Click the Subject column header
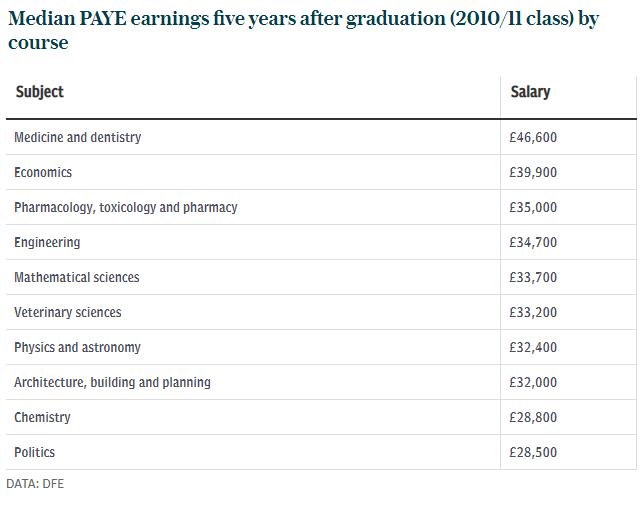 39,92
